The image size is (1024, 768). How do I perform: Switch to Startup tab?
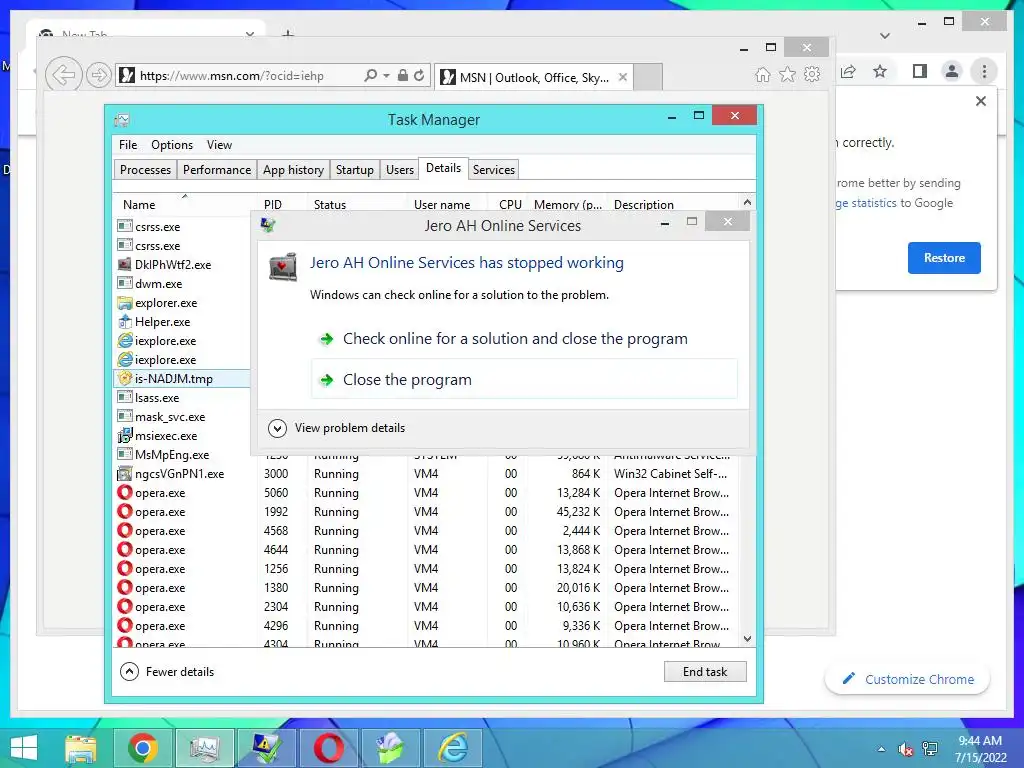355,170
